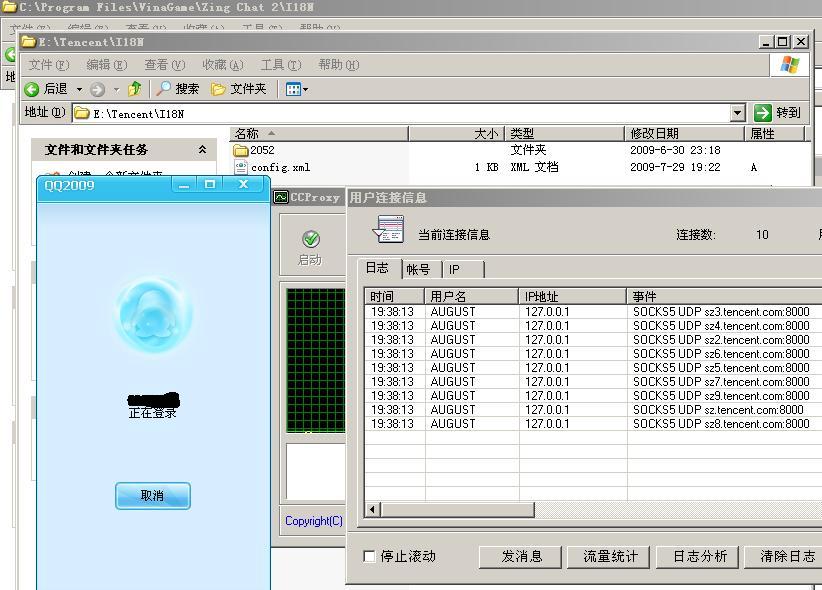This screenshot has height=590, width=822.
Task: Click the Windows flag logo in Explorer
Action: point(790,66)
